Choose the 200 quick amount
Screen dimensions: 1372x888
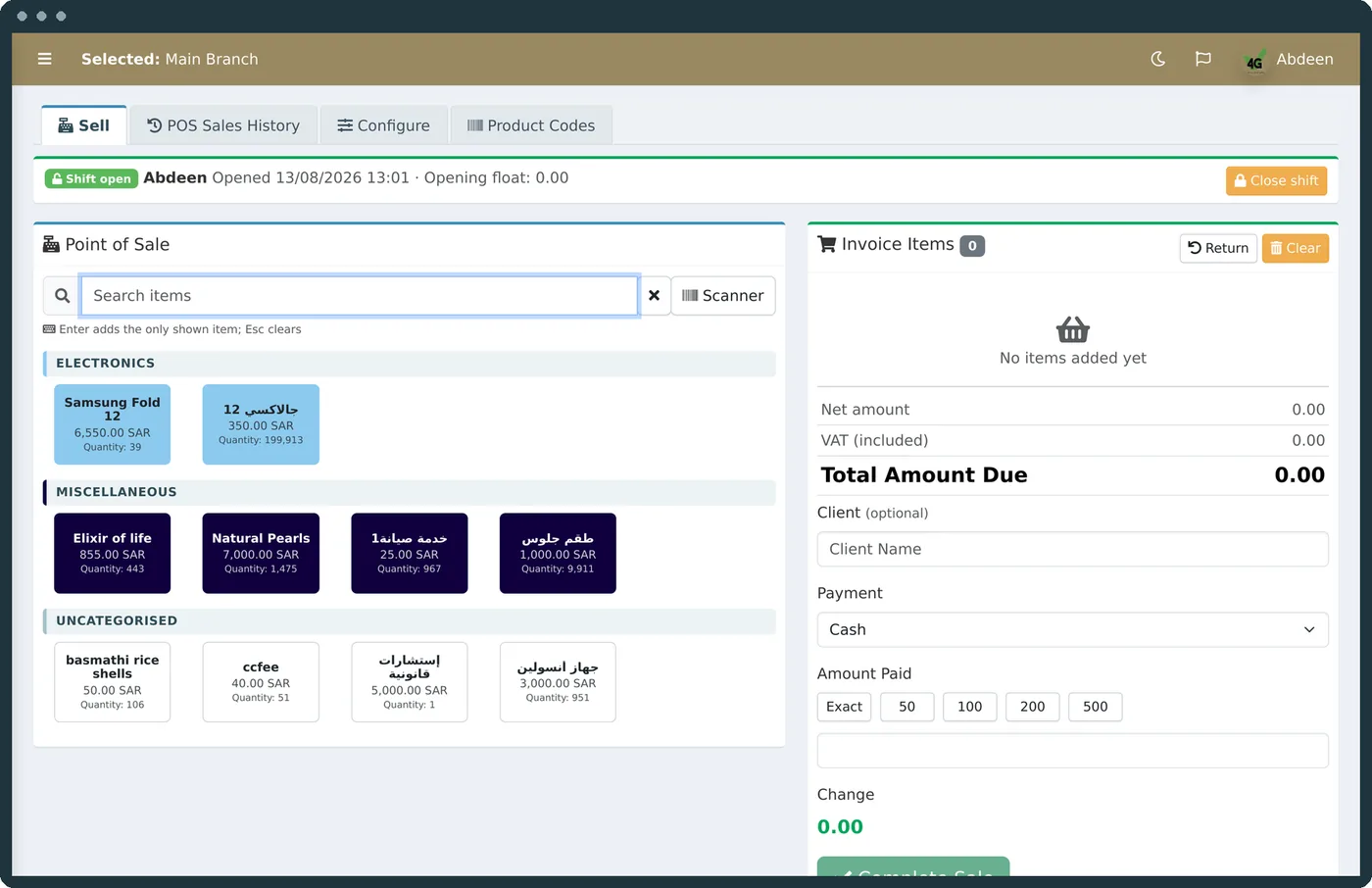[1033, 707]
